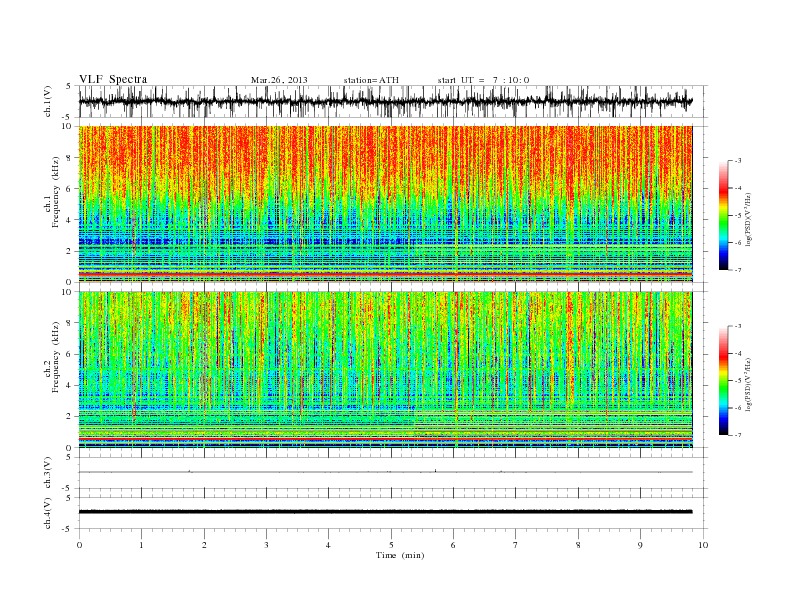This screenshot has height=612, width=792.
Task: Click the "Time (min)" axis label
Action: (400, 555)
